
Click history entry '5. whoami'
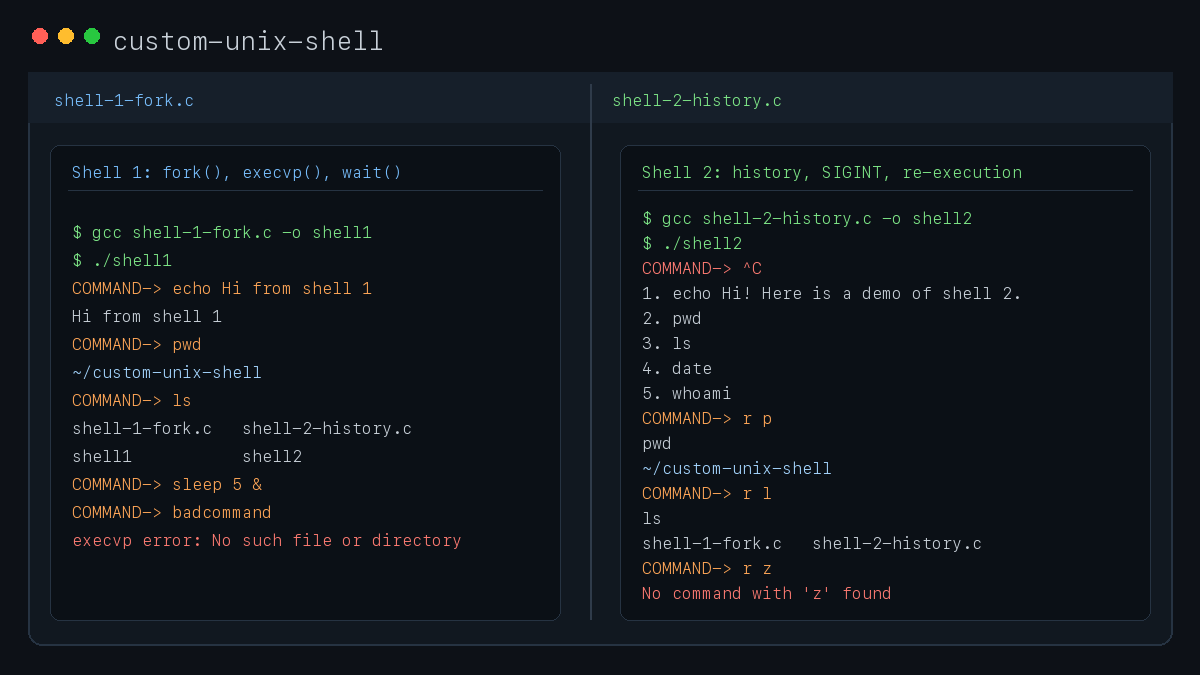(x=687, y=393)
